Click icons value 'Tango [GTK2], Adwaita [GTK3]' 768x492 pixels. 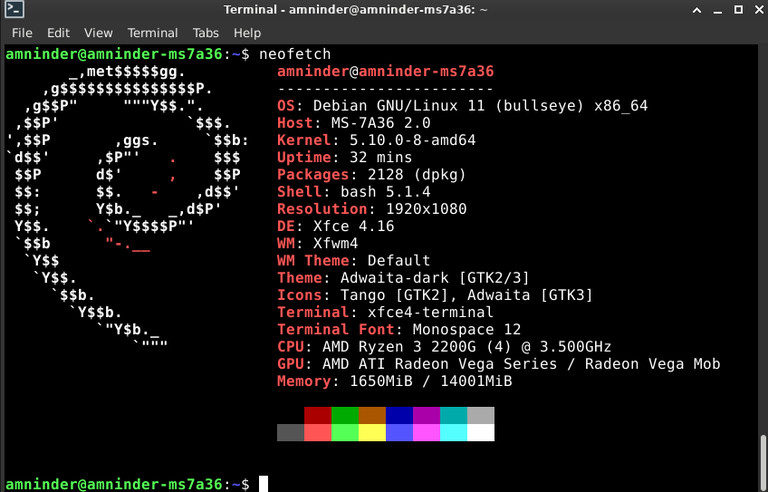tap(467, 295)
